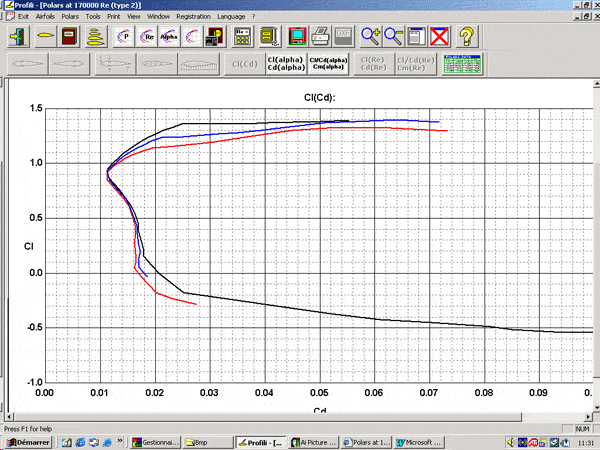Viewport: 600px width, 450px height.
Task: Open the Polars menu
Action: pyautogui.click(x=73, y=17)
